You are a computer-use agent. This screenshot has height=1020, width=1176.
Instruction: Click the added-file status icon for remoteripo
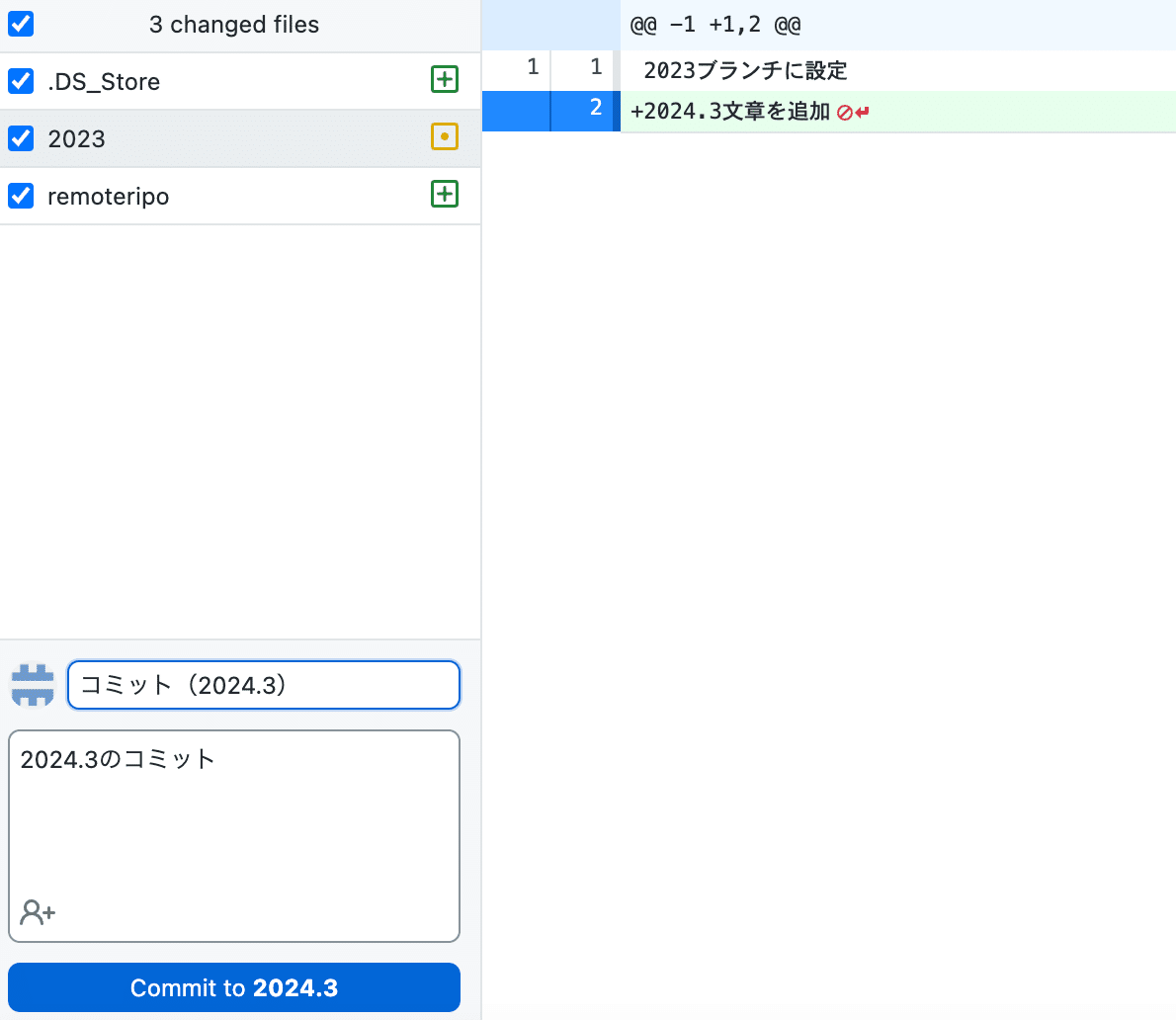click(445, 195)
